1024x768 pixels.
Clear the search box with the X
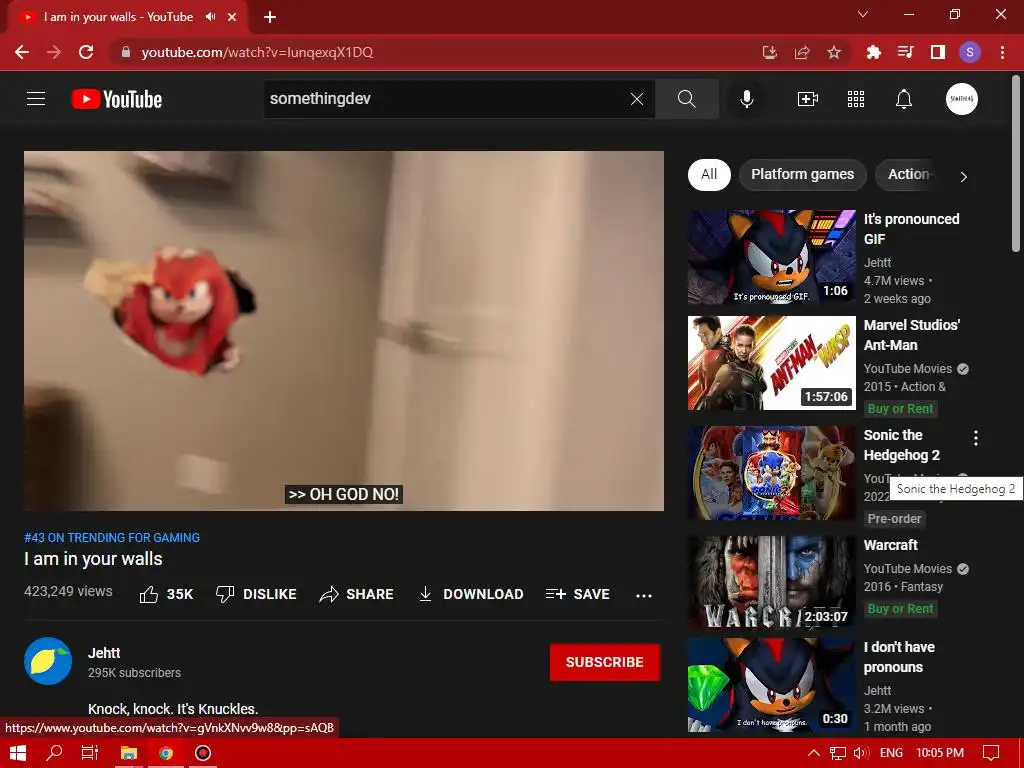pos(637,99)
